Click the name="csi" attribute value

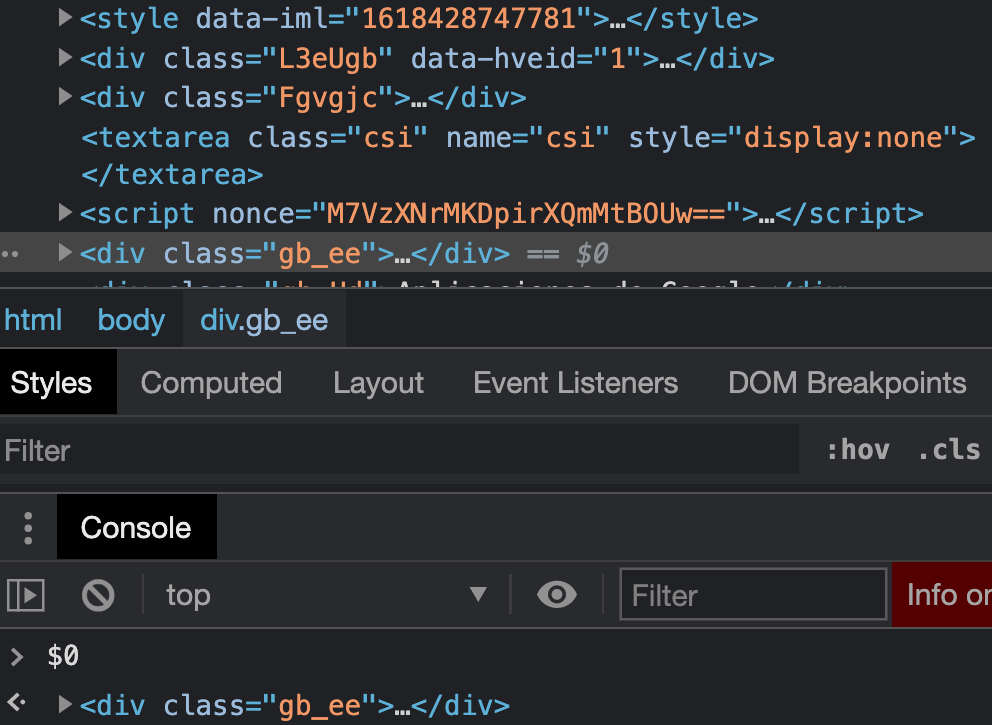click(x=569, y=137)
